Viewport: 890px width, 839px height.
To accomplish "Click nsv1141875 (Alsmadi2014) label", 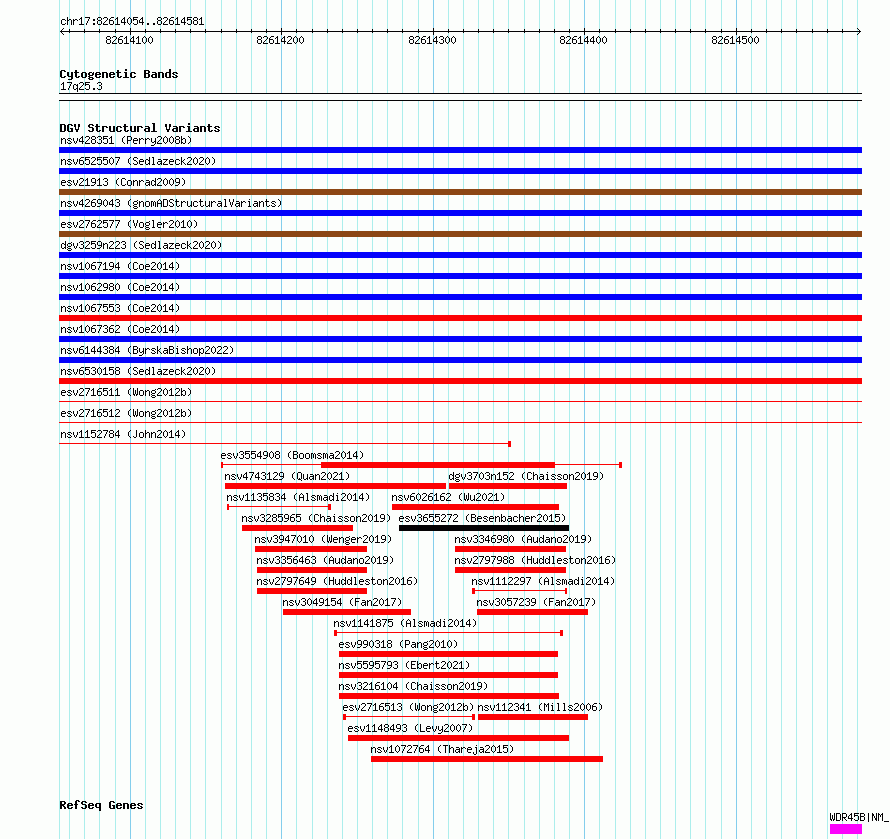I will [405, 623].
